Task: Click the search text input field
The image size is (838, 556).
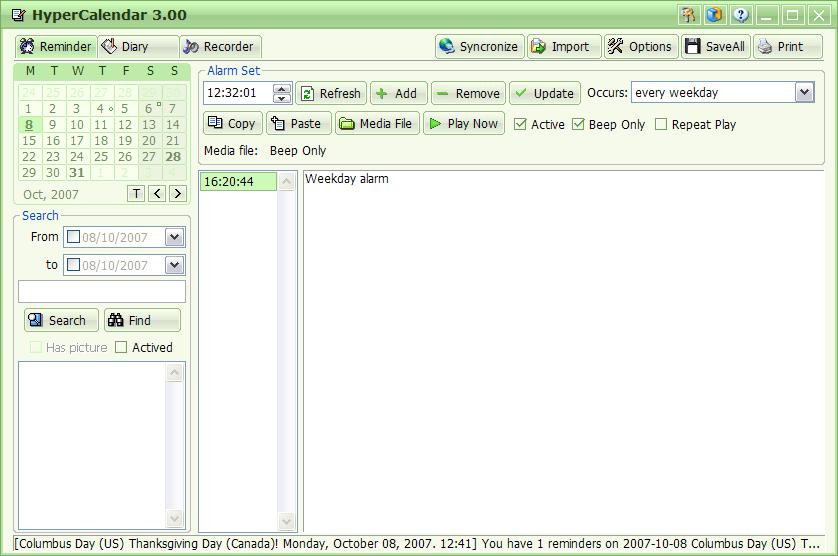Action: coord(102,292)
